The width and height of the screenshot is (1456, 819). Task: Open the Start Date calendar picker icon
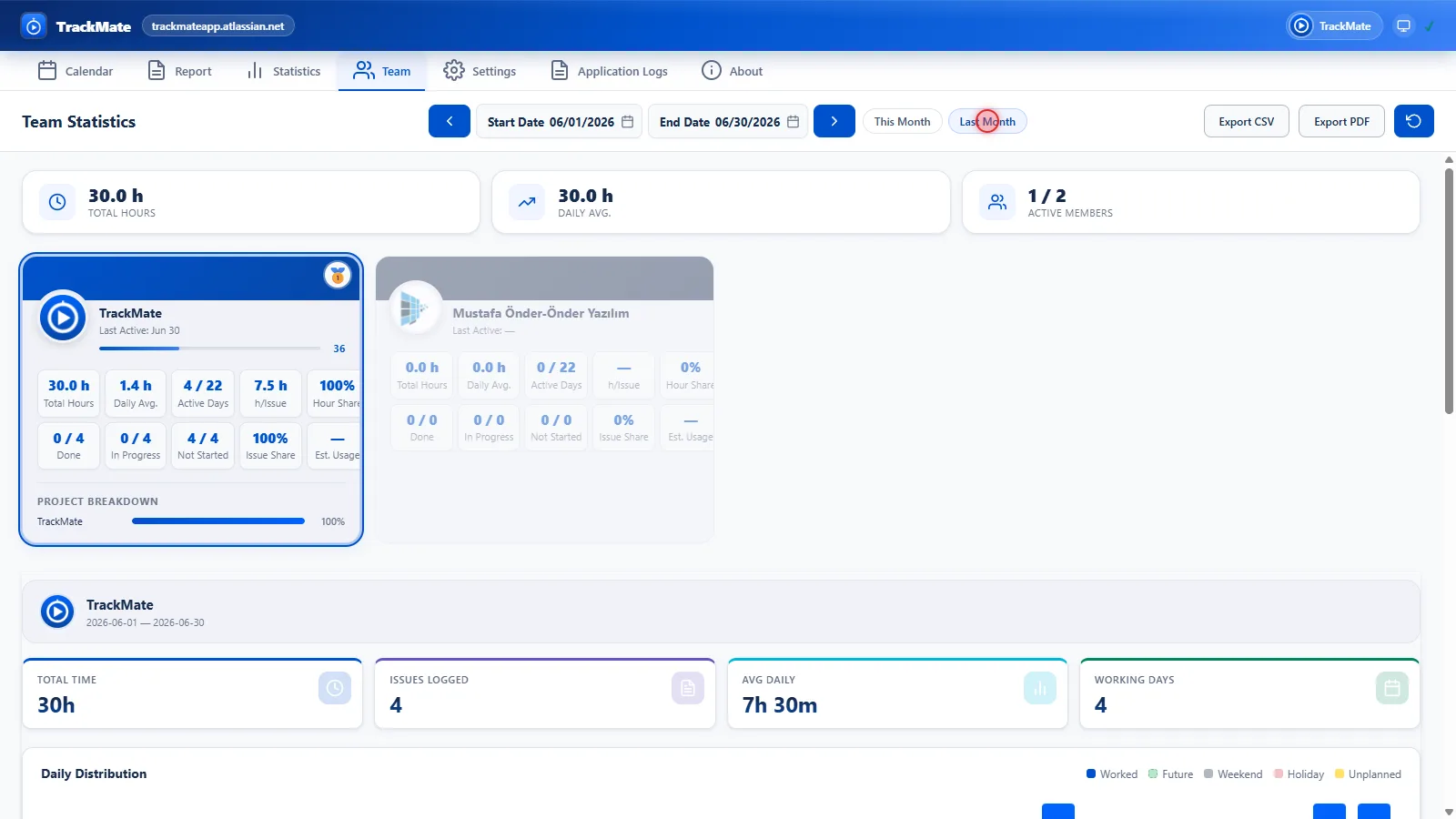click(x=628, y=122)
